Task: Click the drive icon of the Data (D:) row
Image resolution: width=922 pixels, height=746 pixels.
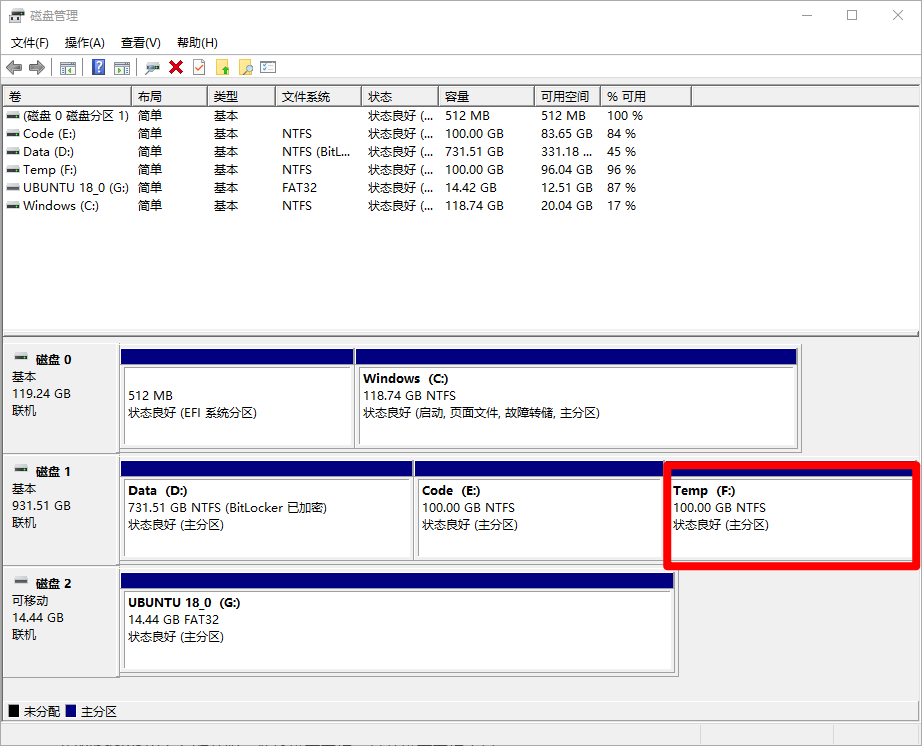Action: 13,152
